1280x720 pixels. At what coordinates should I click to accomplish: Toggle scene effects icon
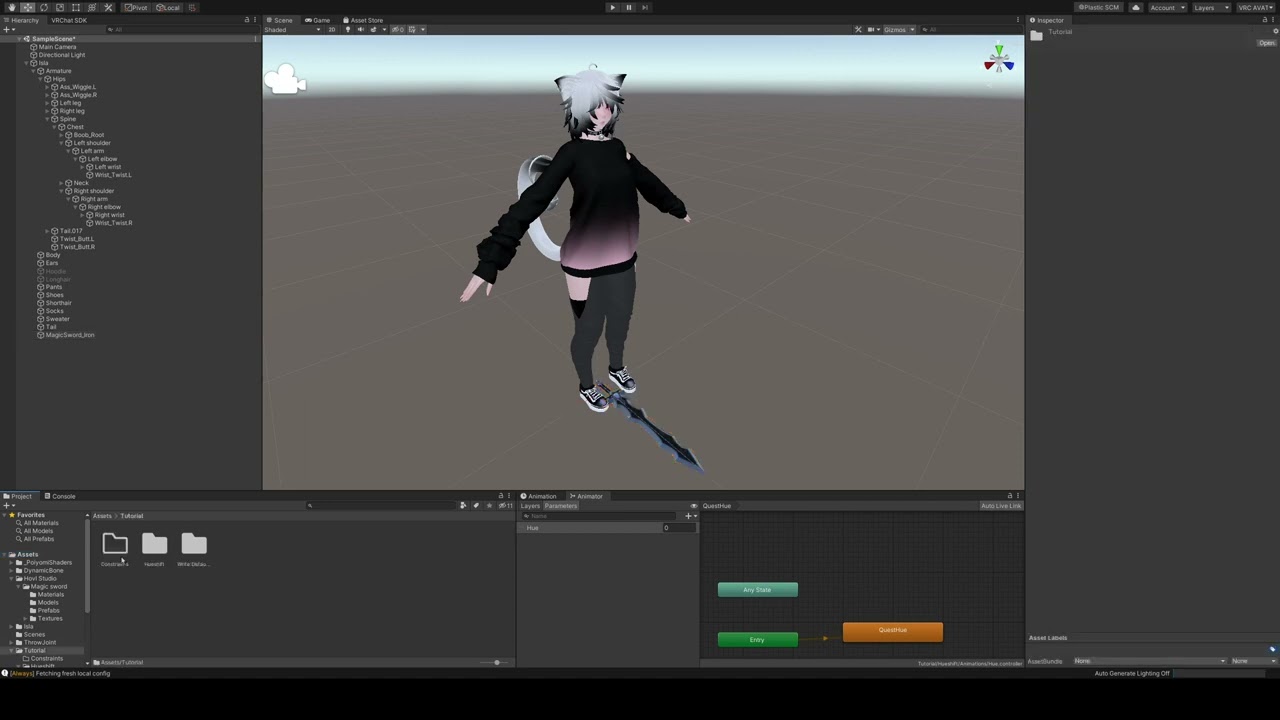pyautogui.click(x=374, y=29)
